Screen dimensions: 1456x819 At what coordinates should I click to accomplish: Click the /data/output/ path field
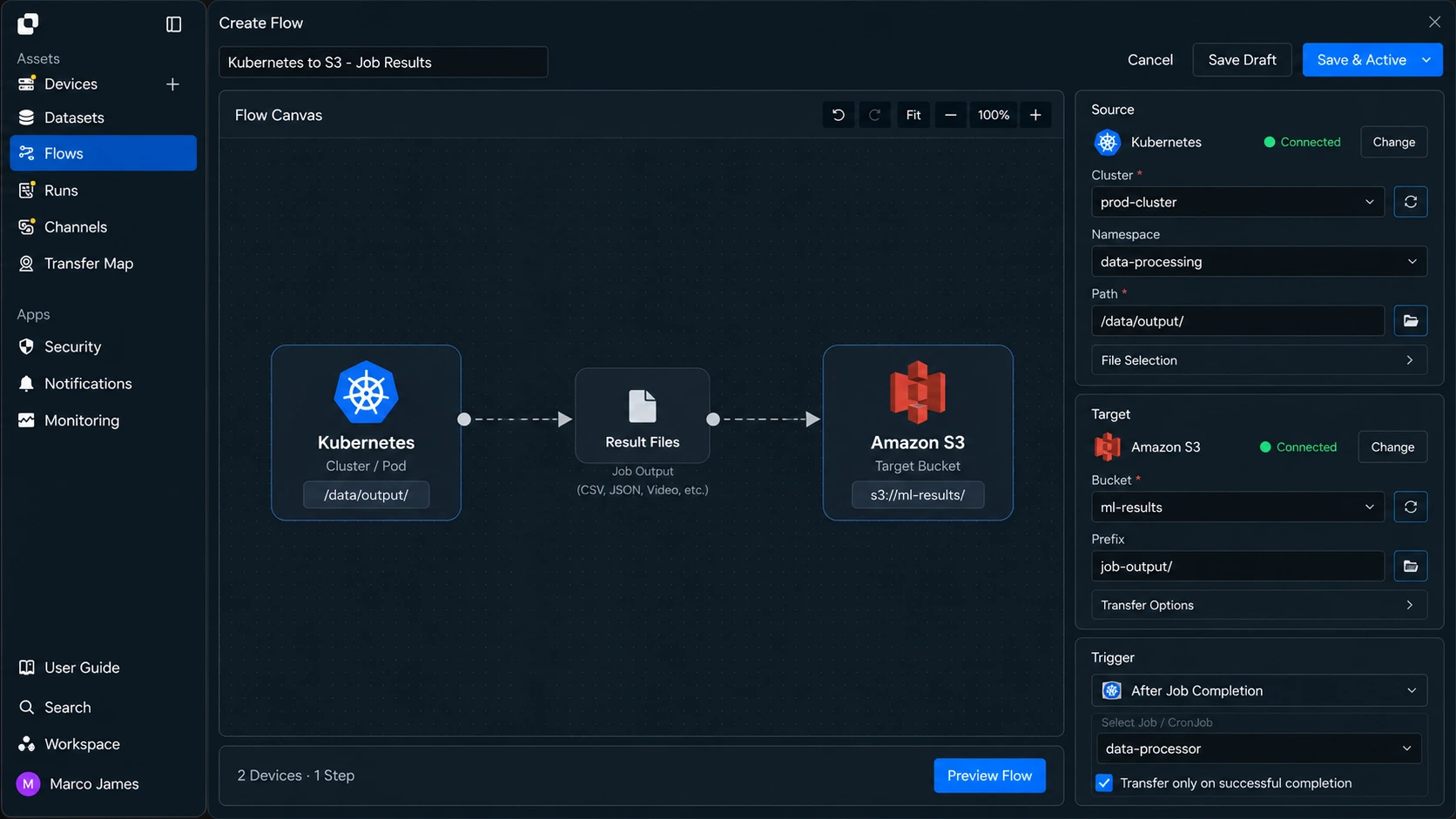pyautogui.click(x=1237, y=321)
